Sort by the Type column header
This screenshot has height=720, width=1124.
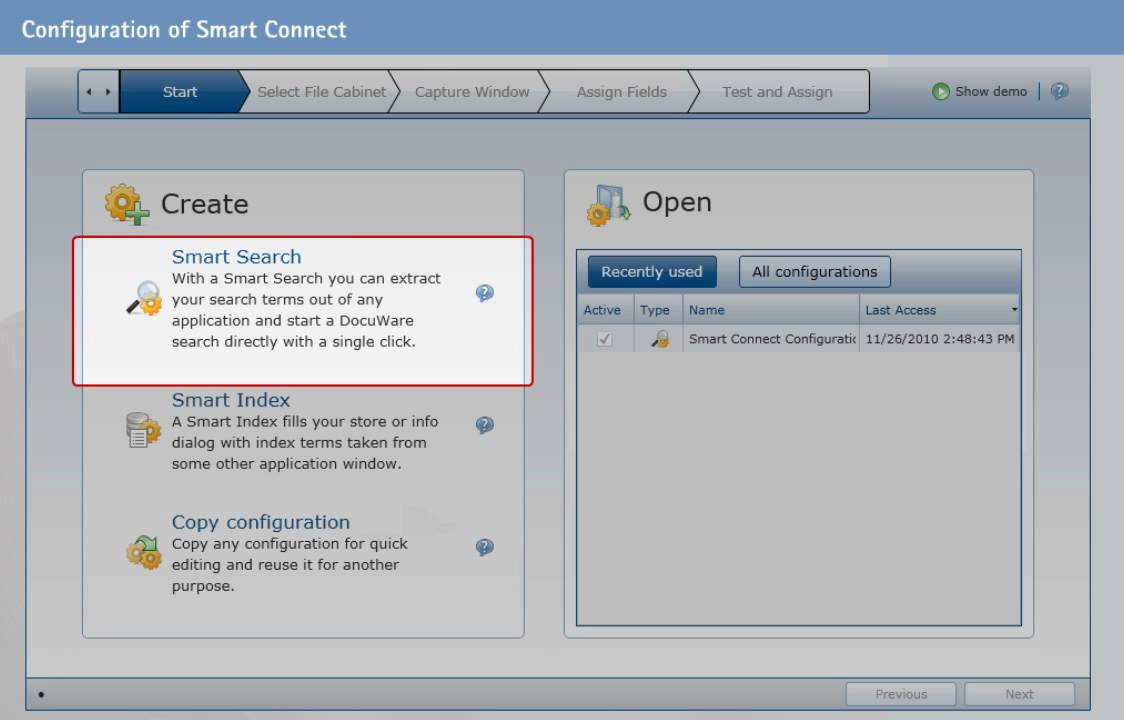coord(658,310)
